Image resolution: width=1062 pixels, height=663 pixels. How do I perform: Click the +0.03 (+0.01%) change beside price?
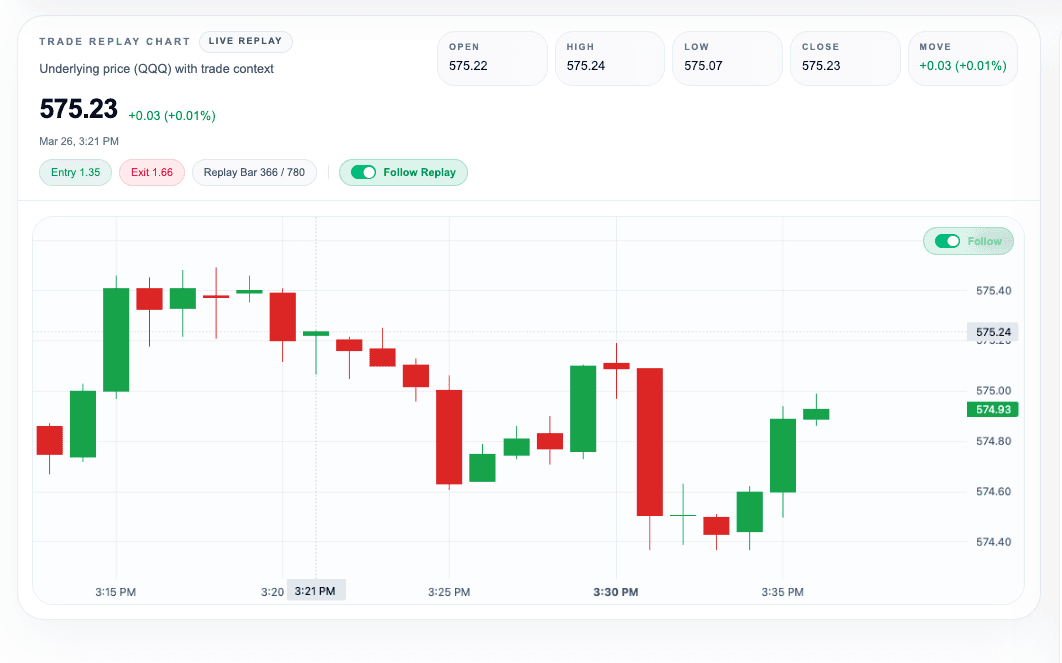click(x=172, y=116)
